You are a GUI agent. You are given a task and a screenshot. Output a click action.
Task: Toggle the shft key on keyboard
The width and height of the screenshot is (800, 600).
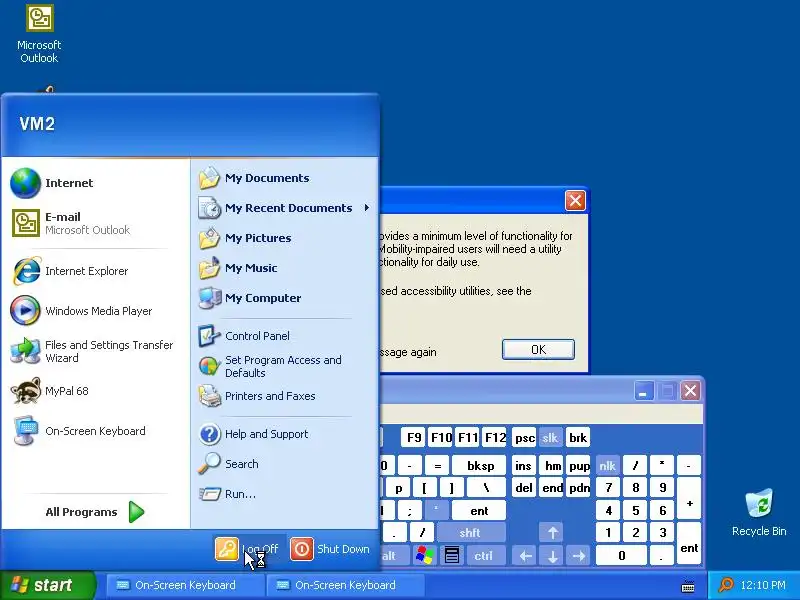click(x=469, y=533)
